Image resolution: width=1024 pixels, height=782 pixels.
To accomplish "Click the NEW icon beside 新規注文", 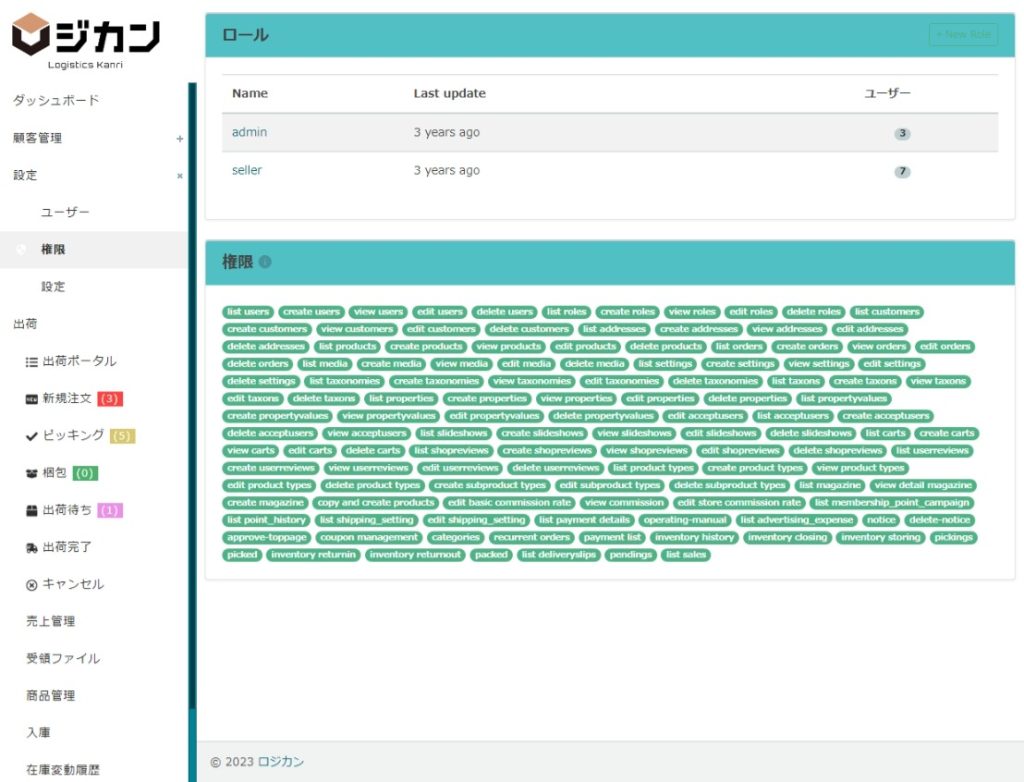I will [31, 399].
